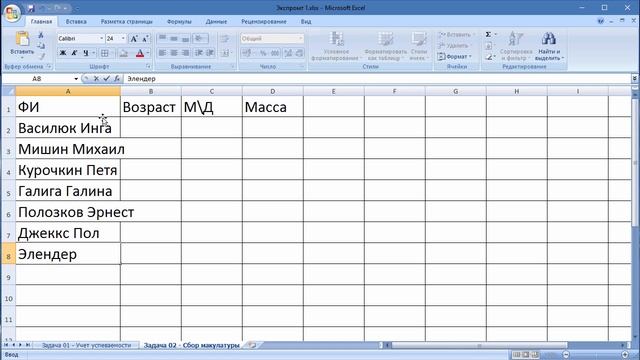The image size is (640, 360).
Task: Open the Calibri font name dropdown
Action: pos(102,38)
